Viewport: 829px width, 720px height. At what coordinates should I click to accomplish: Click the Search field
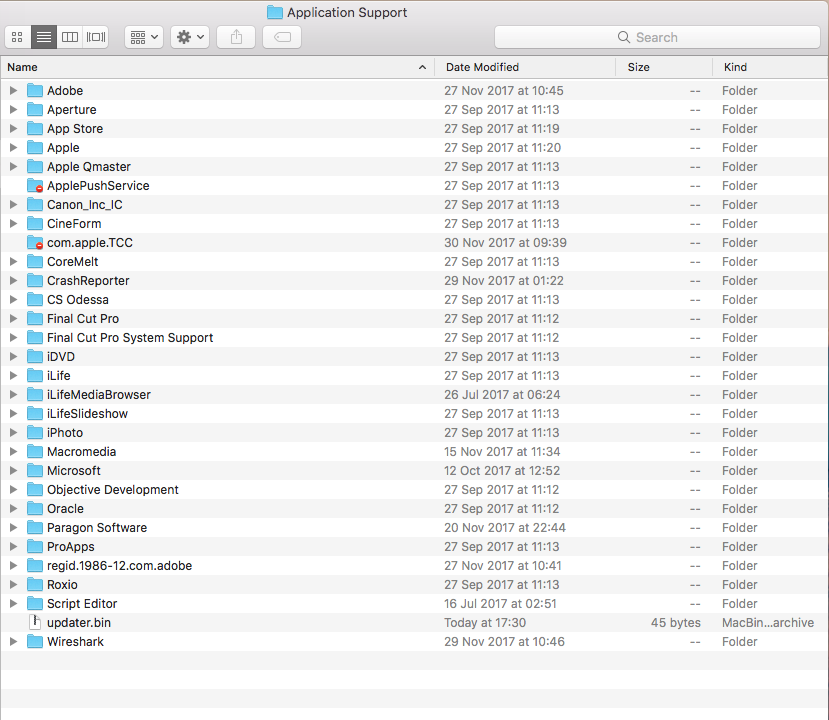coord(657,37)
